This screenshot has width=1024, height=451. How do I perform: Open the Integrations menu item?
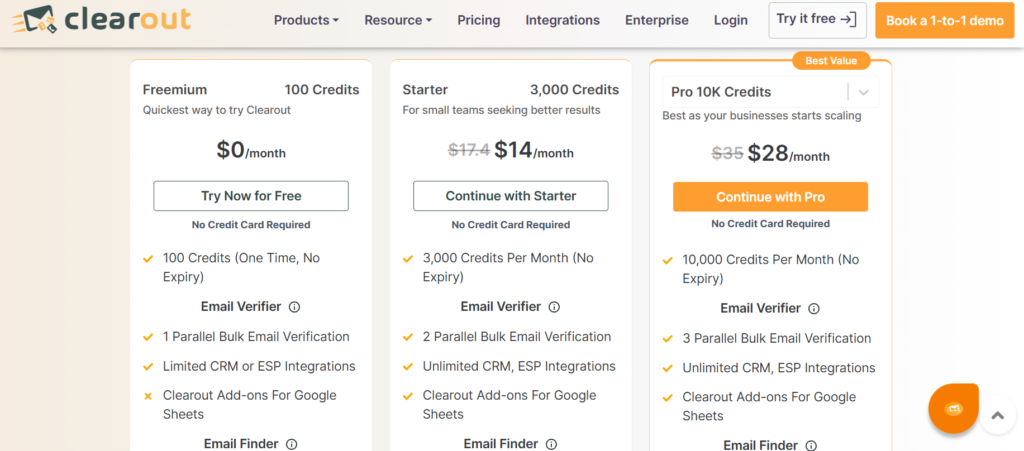coord(562,20)
